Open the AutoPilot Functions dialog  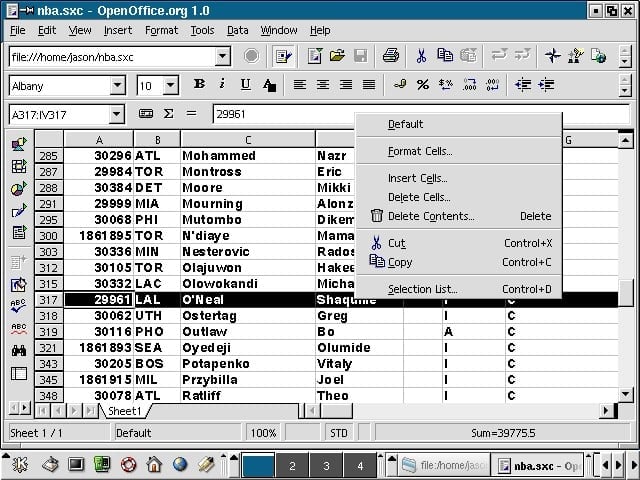pos(146,113)
